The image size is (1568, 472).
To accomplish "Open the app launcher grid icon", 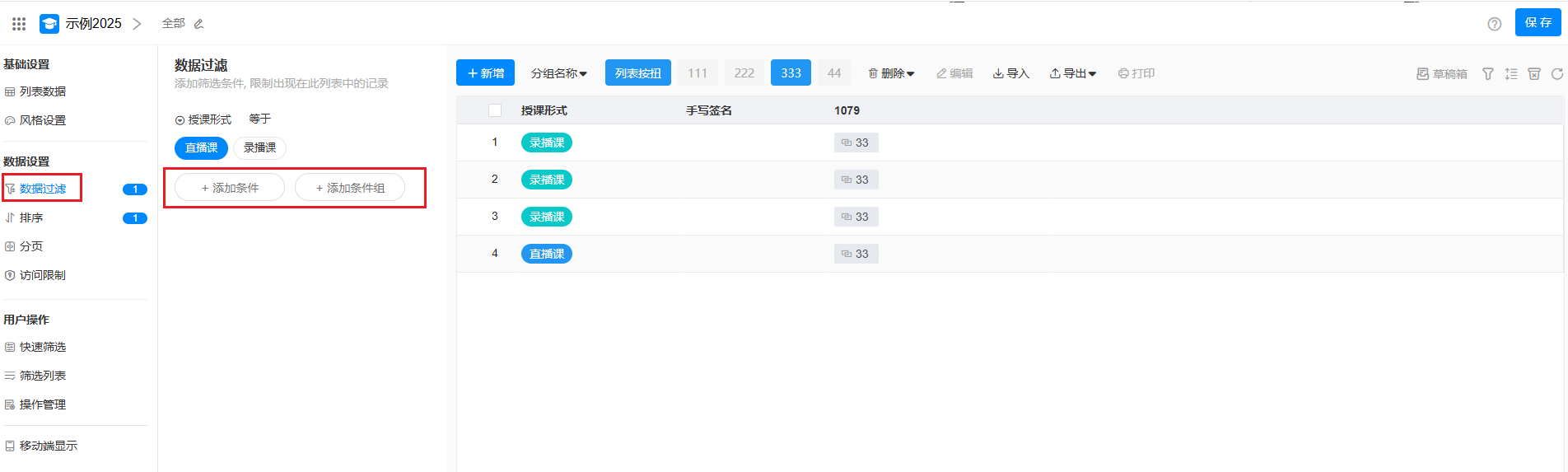I will coord(19,24).
